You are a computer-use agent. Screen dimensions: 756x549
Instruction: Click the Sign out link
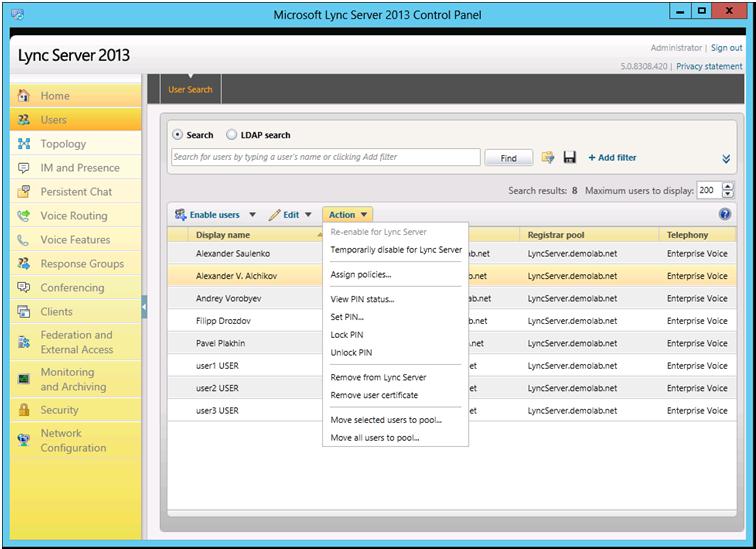coord(727,48)
